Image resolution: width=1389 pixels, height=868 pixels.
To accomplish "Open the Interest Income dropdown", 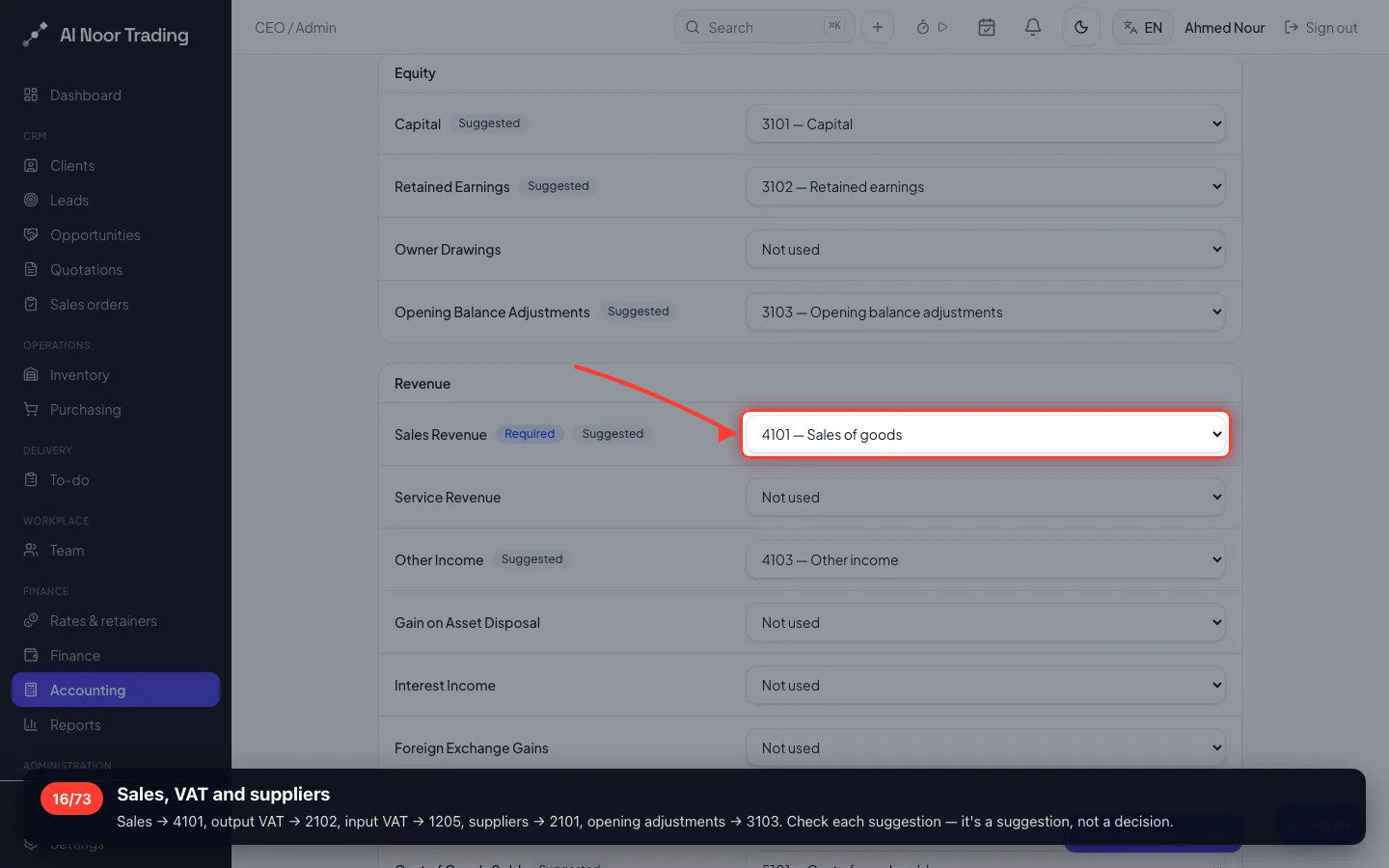I will (986, 685).
